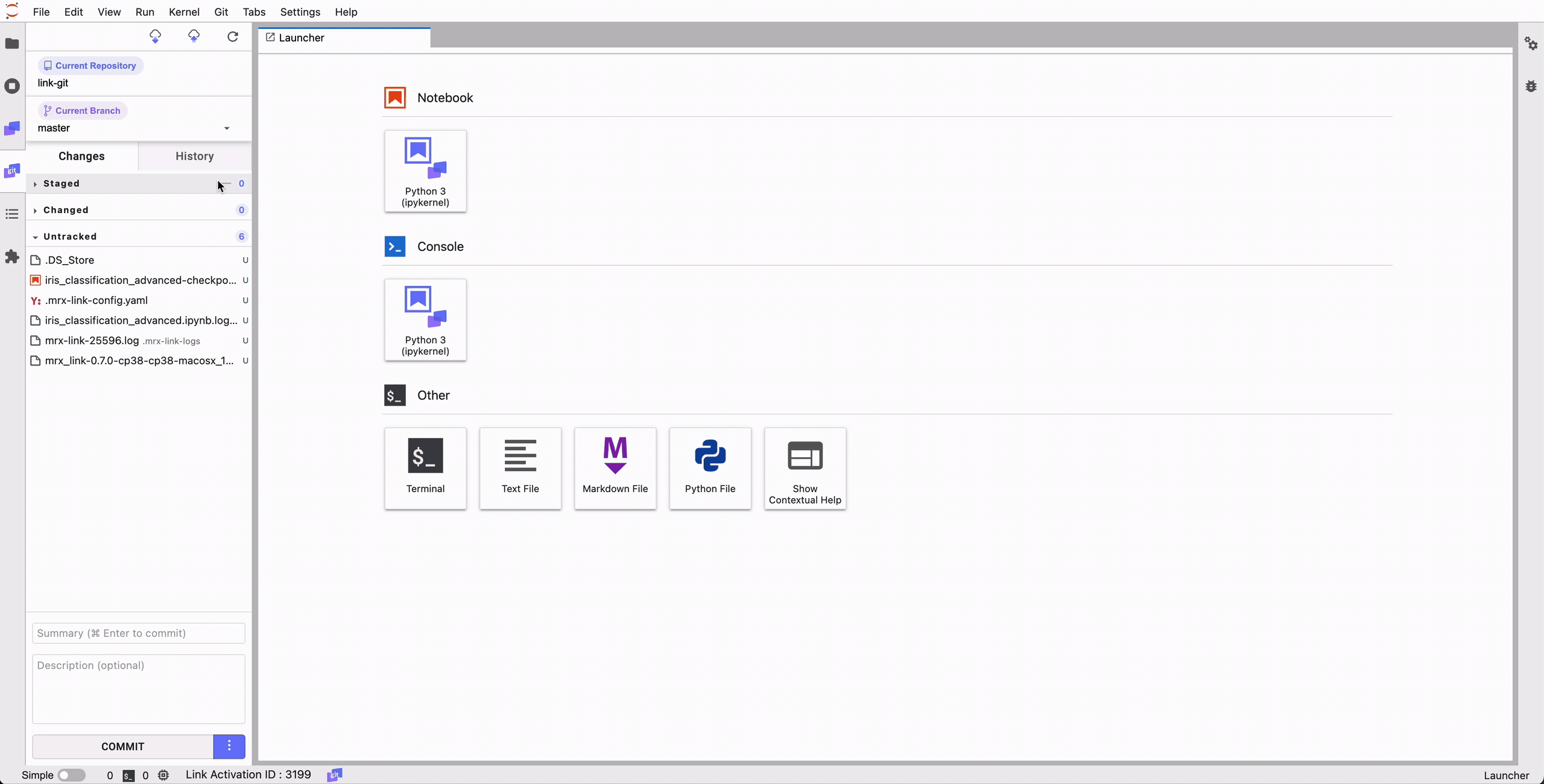The height and width of the screenshot is (784, 1544).
Task: Select mrx_link-0.7.0-cp38 wheel file
Action: 139,361
